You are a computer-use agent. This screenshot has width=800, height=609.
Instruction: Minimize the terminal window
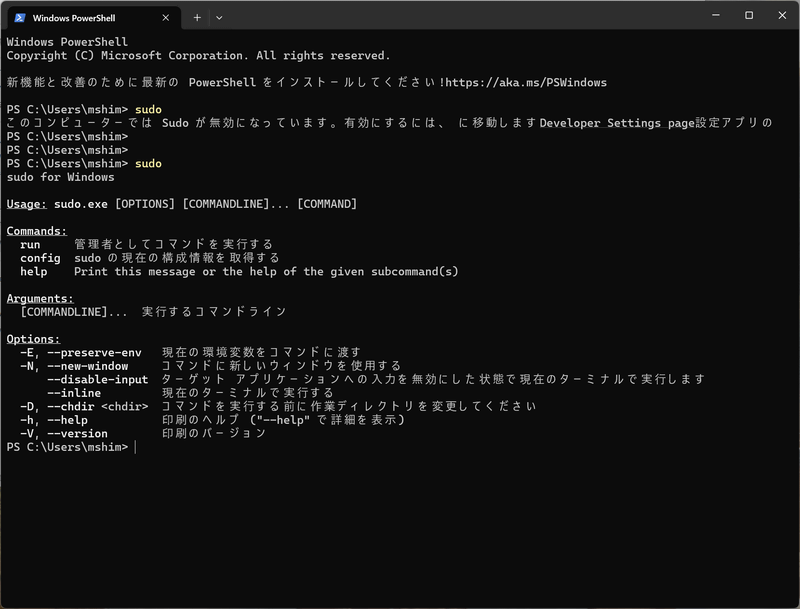pos(714,16)
